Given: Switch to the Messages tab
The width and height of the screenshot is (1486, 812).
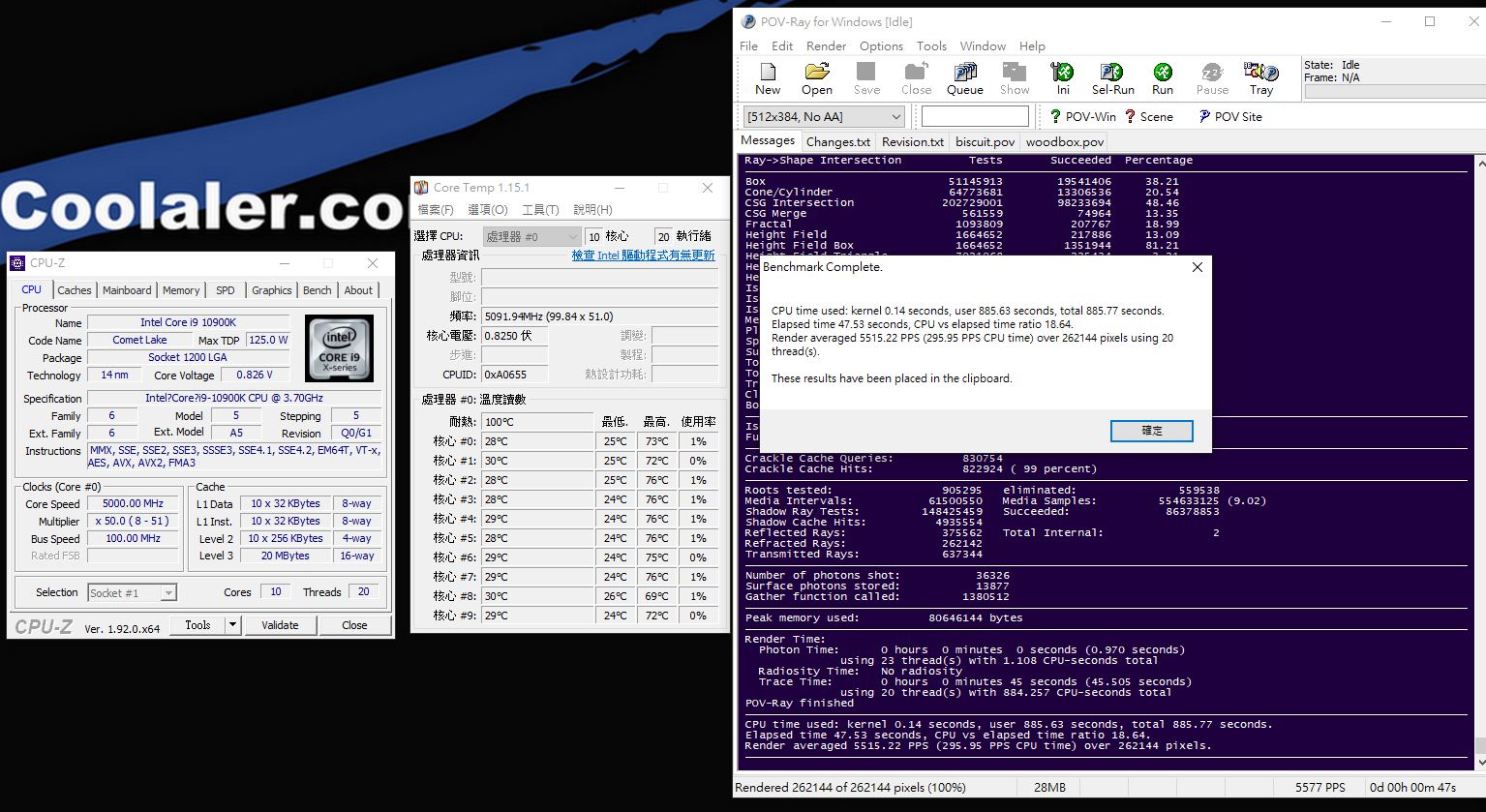Looking at the screenshot, I should point(768,140).
